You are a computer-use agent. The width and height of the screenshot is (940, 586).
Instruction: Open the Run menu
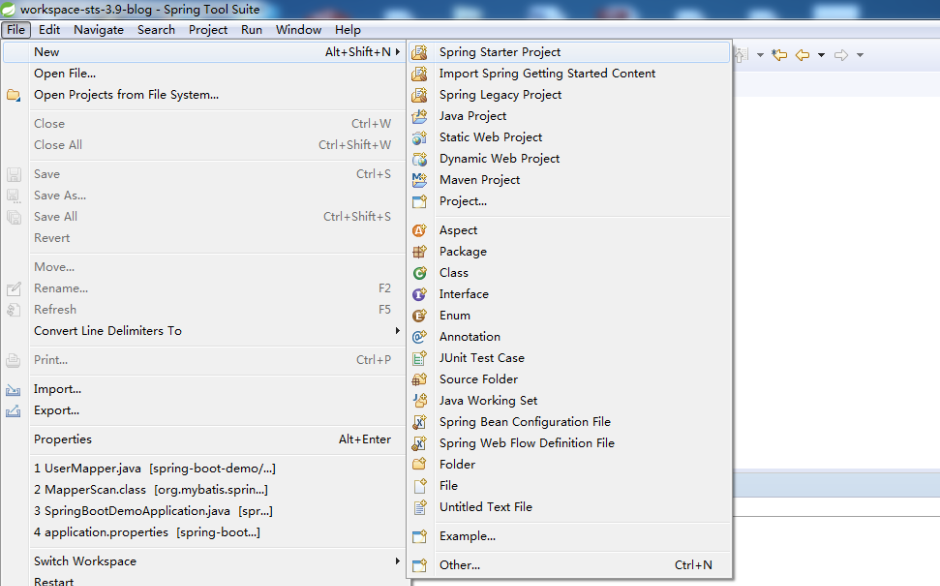(252, 30)
